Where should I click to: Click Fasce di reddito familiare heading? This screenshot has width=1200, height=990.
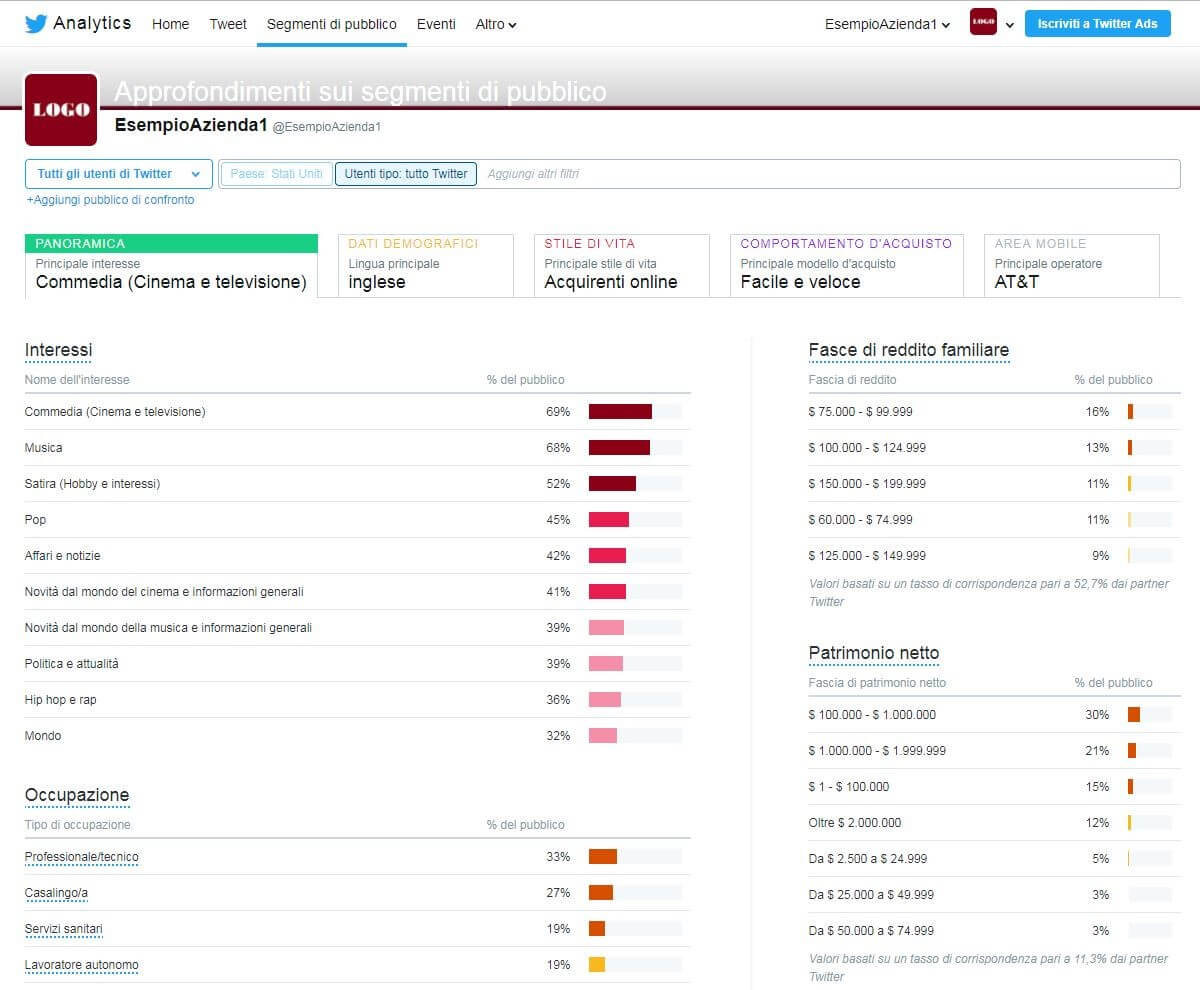point(909,350)
